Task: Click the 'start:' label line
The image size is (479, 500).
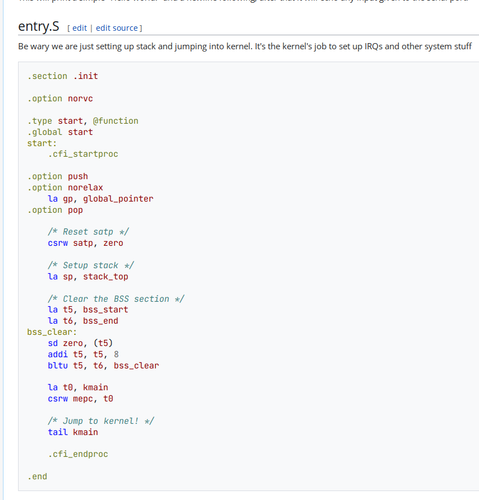Action: [42, 143]
